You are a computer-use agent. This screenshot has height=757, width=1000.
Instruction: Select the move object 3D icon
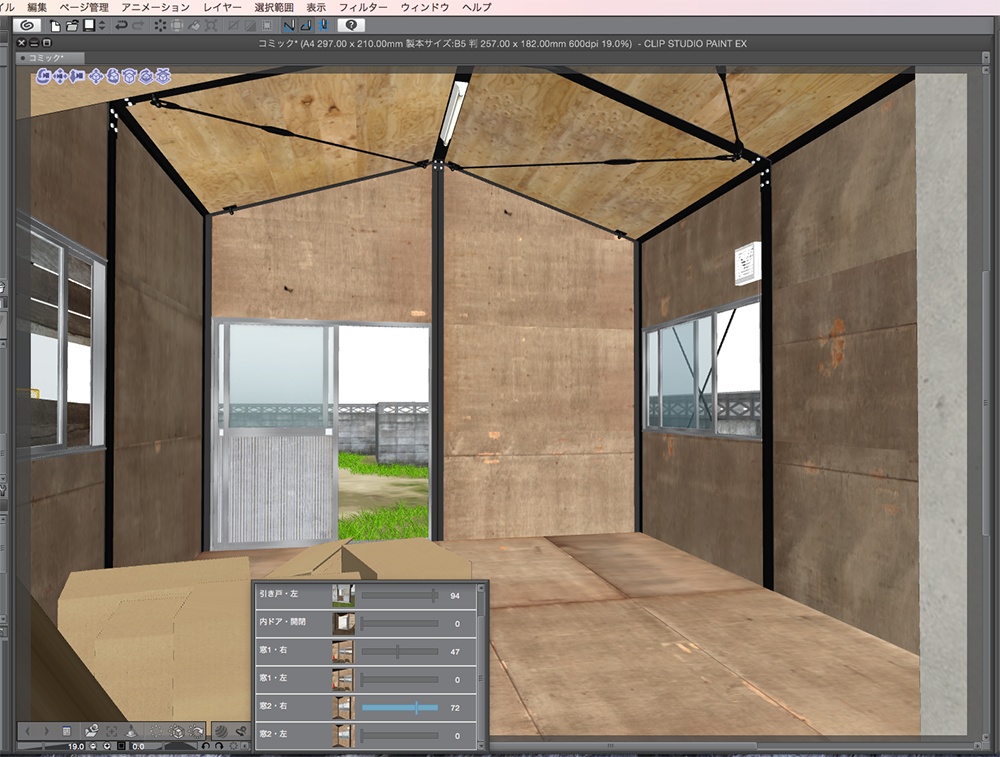click(x=96, y=77)
